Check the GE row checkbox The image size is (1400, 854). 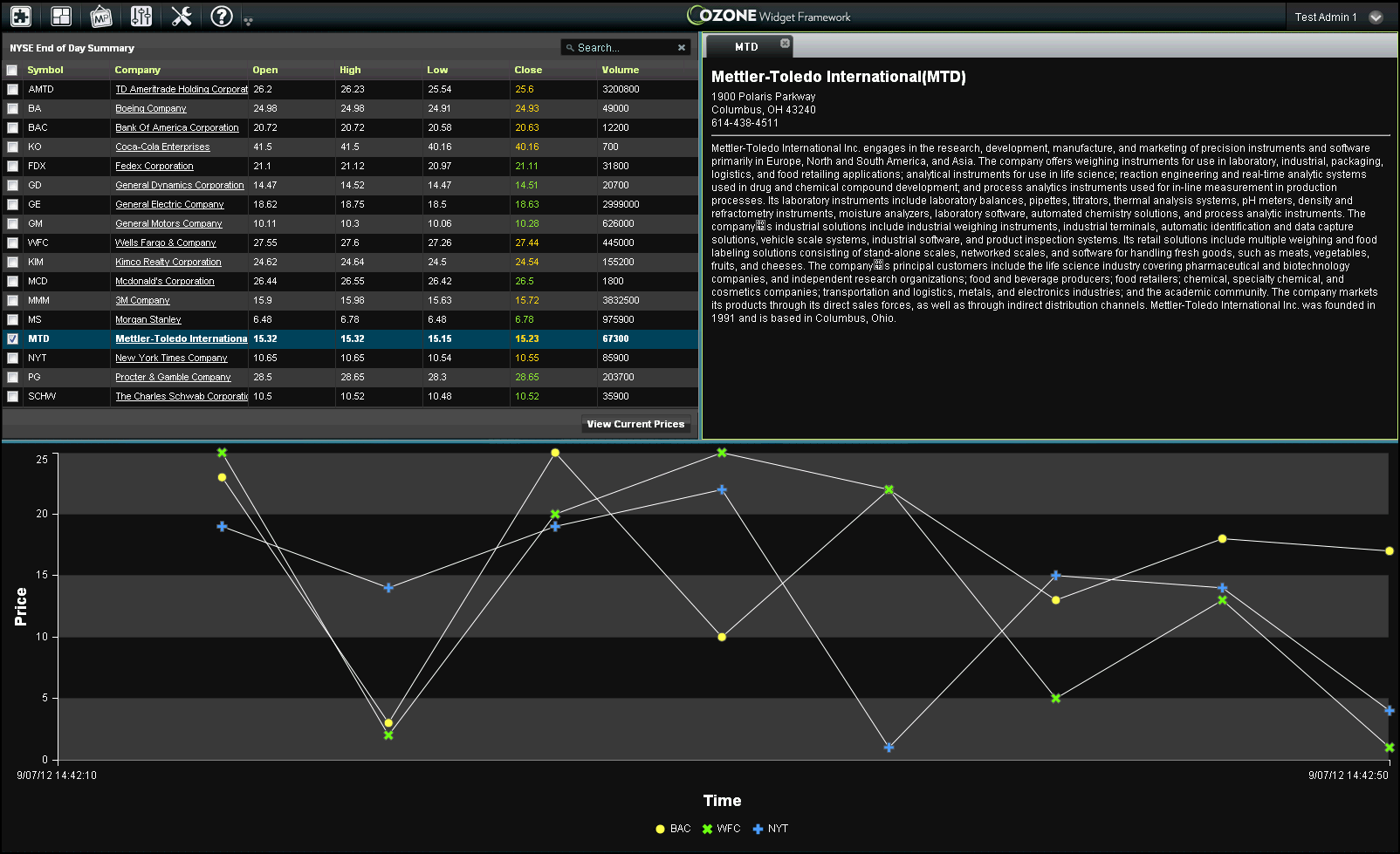tap(12, 204)
